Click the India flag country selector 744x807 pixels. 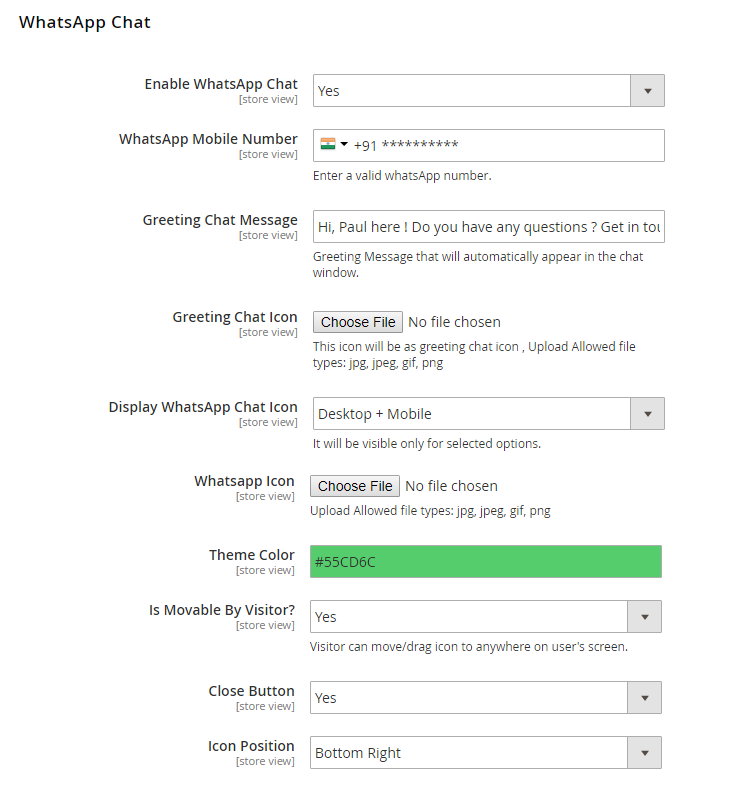328,144
